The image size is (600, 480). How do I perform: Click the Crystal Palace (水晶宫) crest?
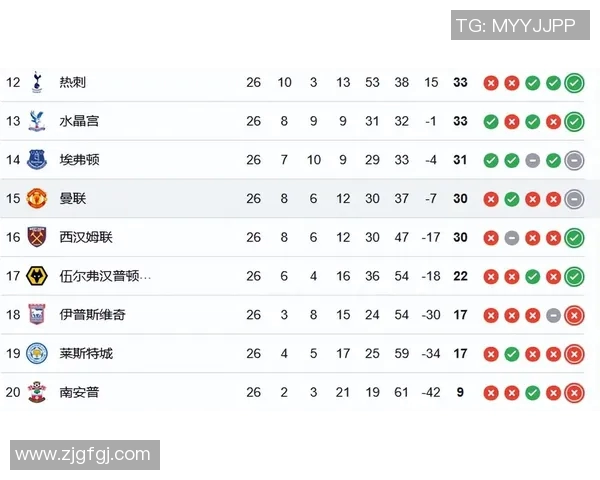[x=37, y=121]
